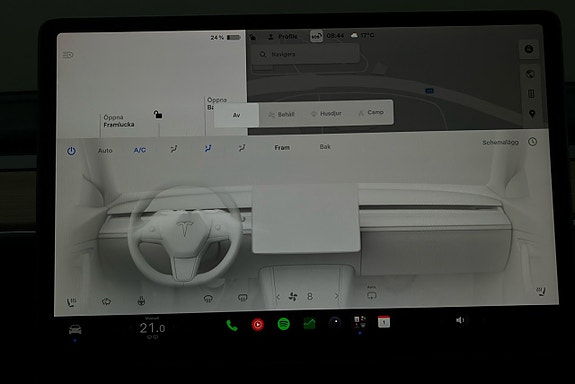Click the map orientation icon
The width and height of the screenshot is (575, 384).
click(531, 94)
